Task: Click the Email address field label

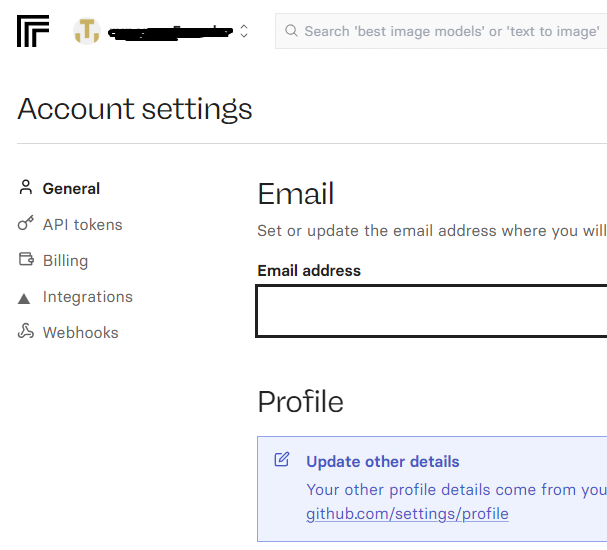Action: [x=309, y=270]
